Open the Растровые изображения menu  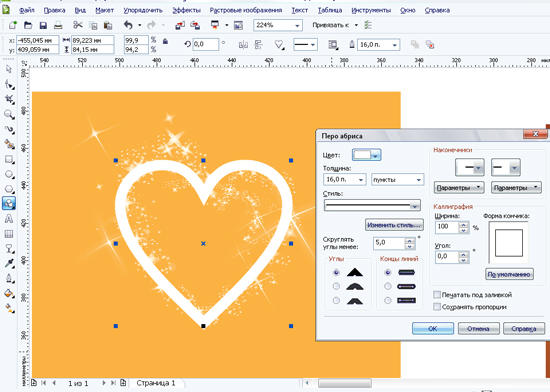(246, 10)
